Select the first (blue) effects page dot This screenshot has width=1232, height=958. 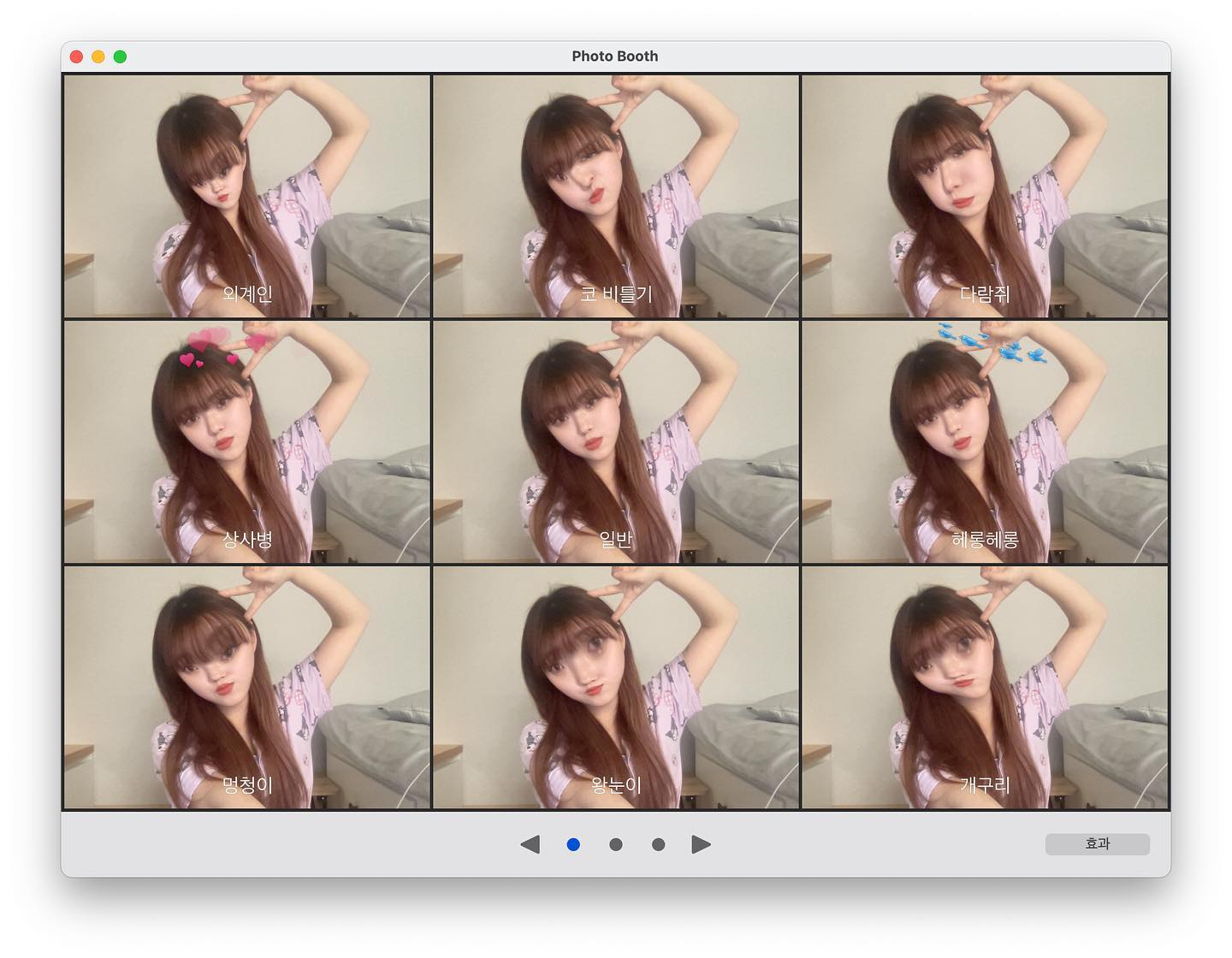[x=573, y=844]
